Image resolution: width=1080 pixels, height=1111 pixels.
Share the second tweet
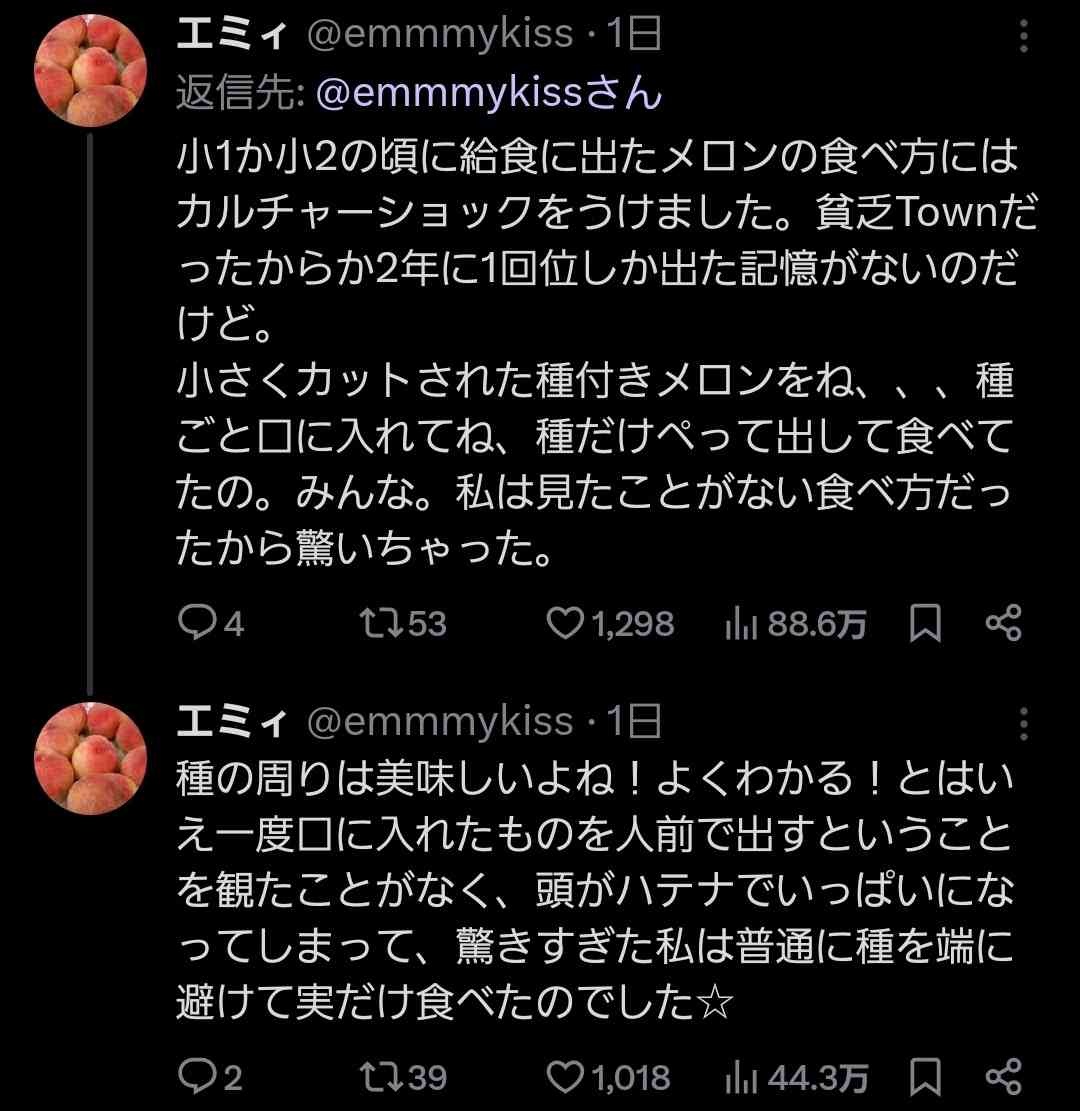1003,1078
